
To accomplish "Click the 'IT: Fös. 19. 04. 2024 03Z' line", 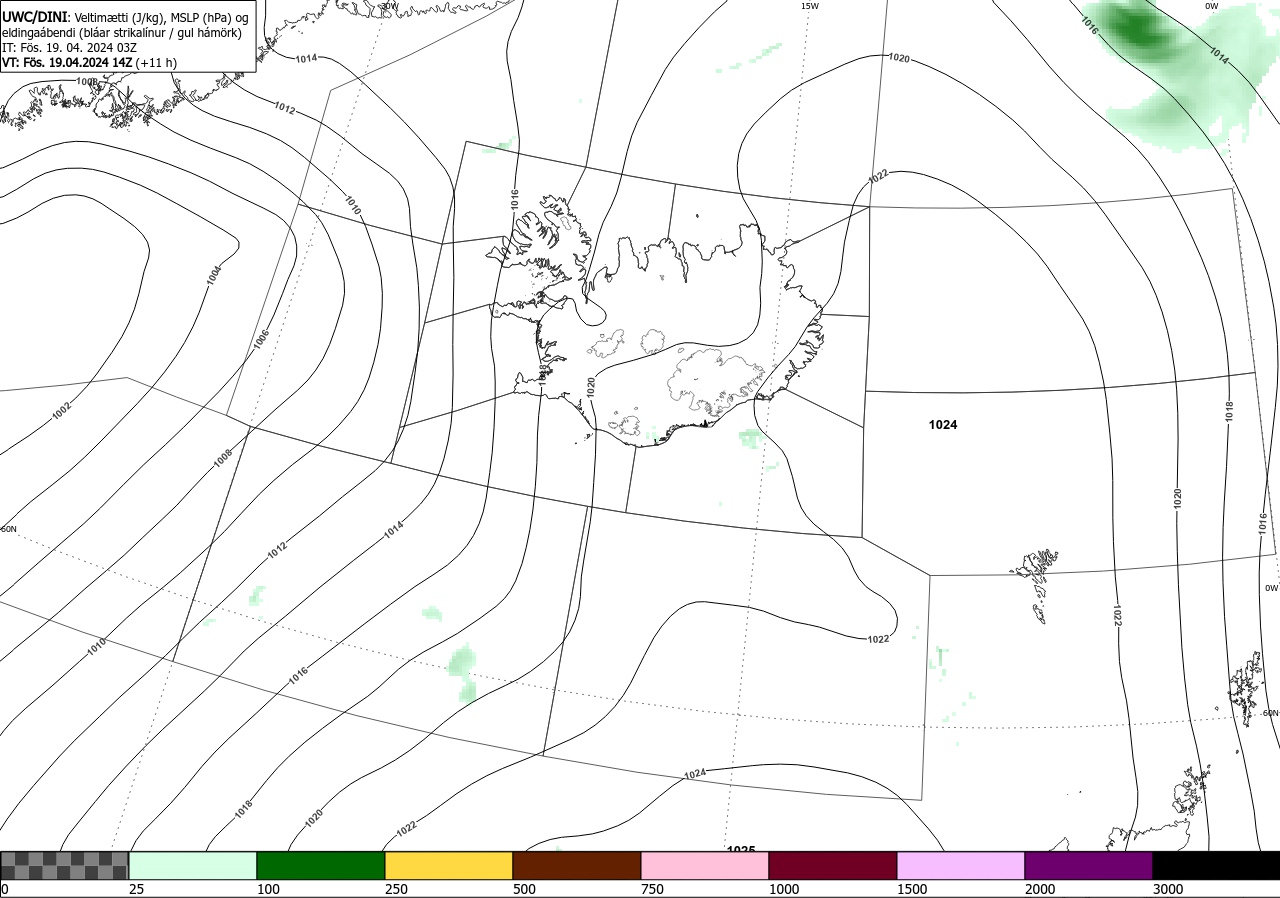I will (72, 47).
